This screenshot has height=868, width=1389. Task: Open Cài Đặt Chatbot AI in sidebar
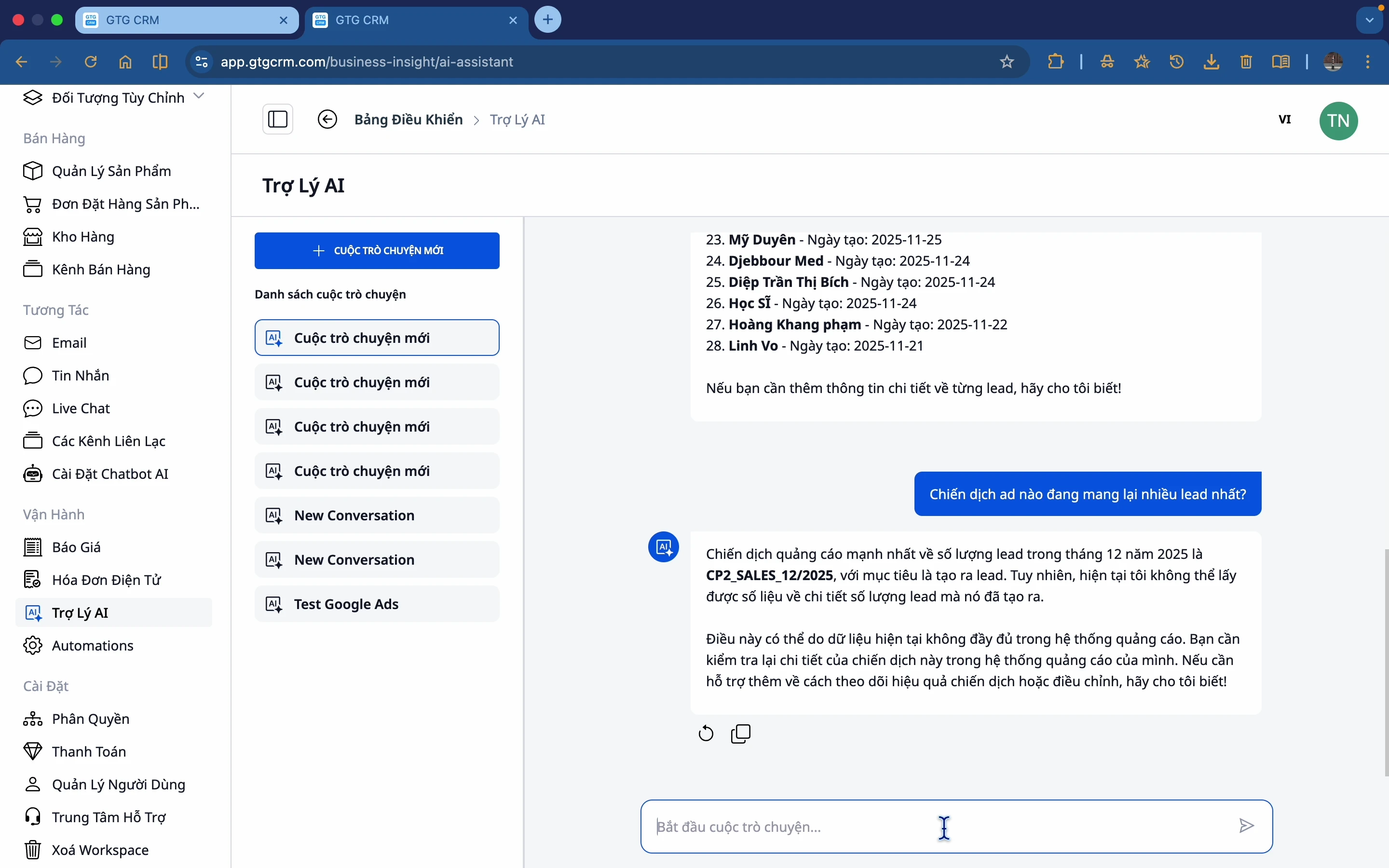coord(109,474)
